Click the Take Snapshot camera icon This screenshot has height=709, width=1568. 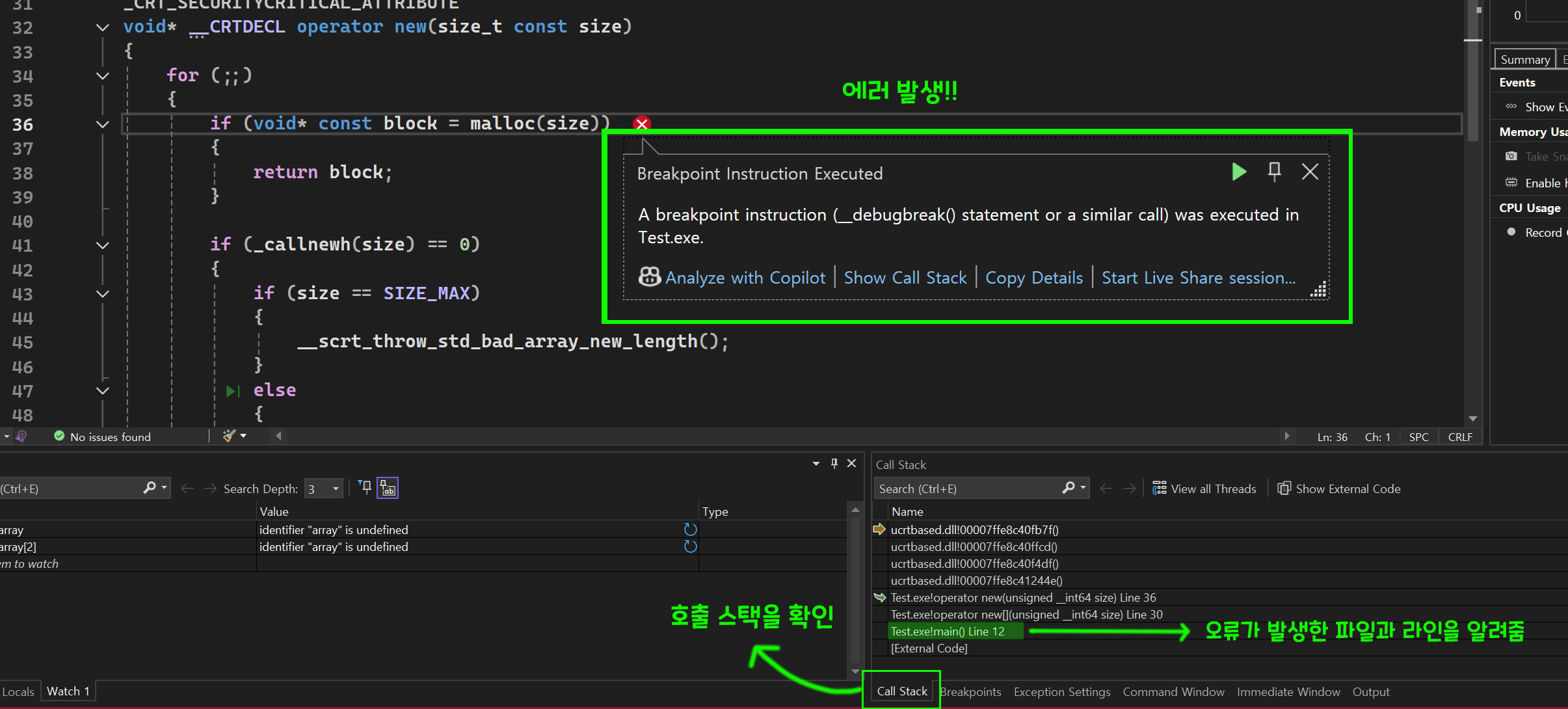1511,156
